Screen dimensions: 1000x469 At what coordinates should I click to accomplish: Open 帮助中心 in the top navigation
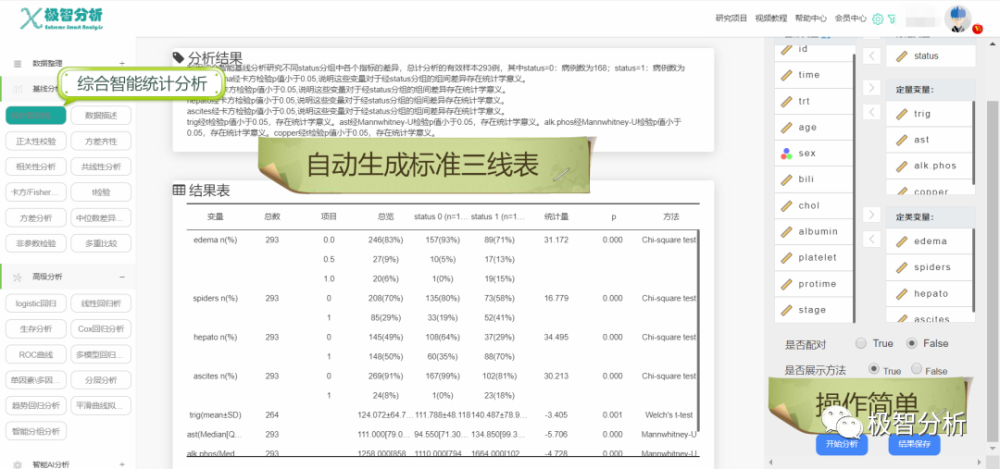(x=811, y=19)
